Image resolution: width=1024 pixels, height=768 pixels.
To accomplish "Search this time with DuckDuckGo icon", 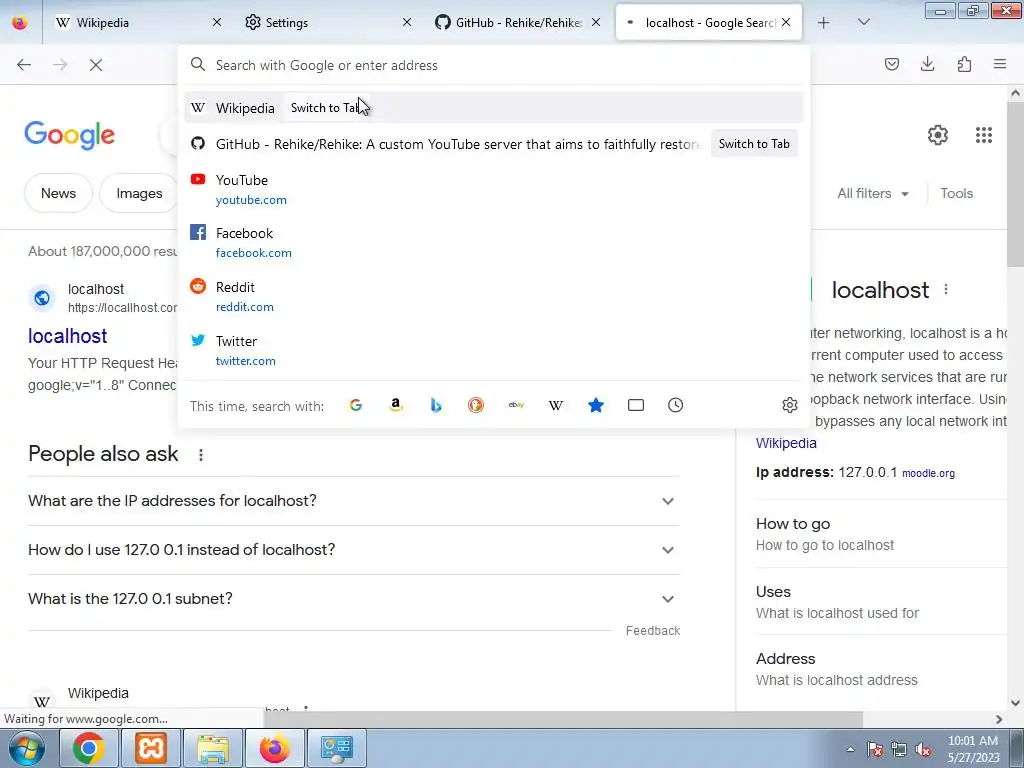I will [x=476, y=406].
